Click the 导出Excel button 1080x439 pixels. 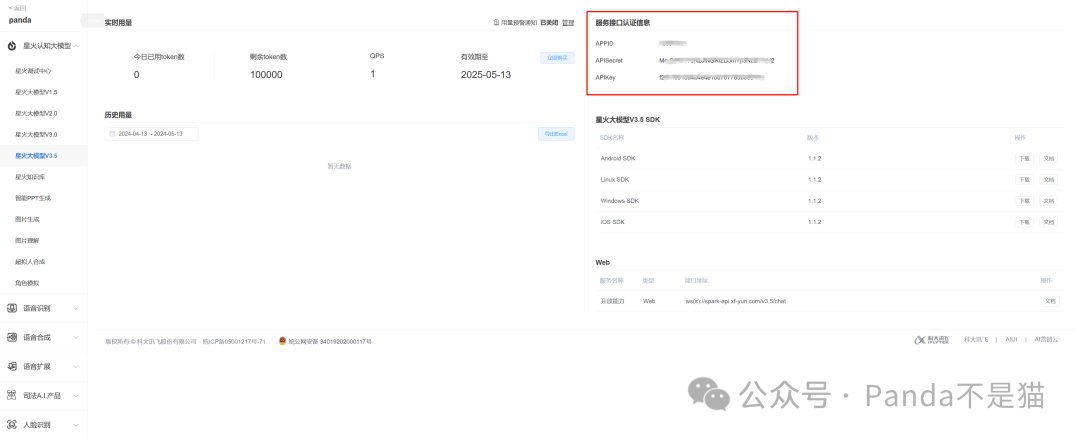coord(556,134)
